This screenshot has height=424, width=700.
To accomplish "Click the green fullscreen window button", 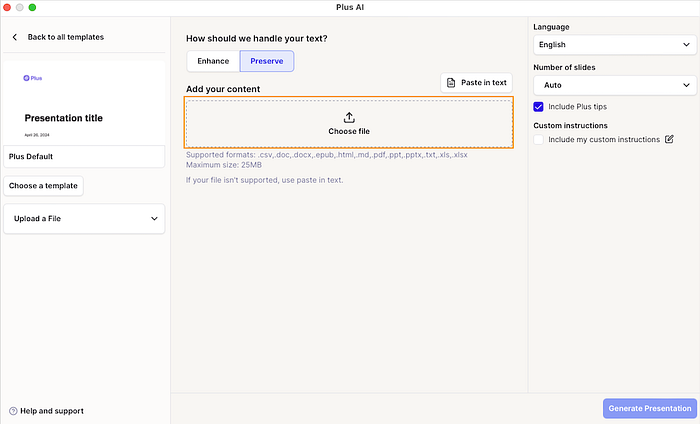I will coord(32,7).
